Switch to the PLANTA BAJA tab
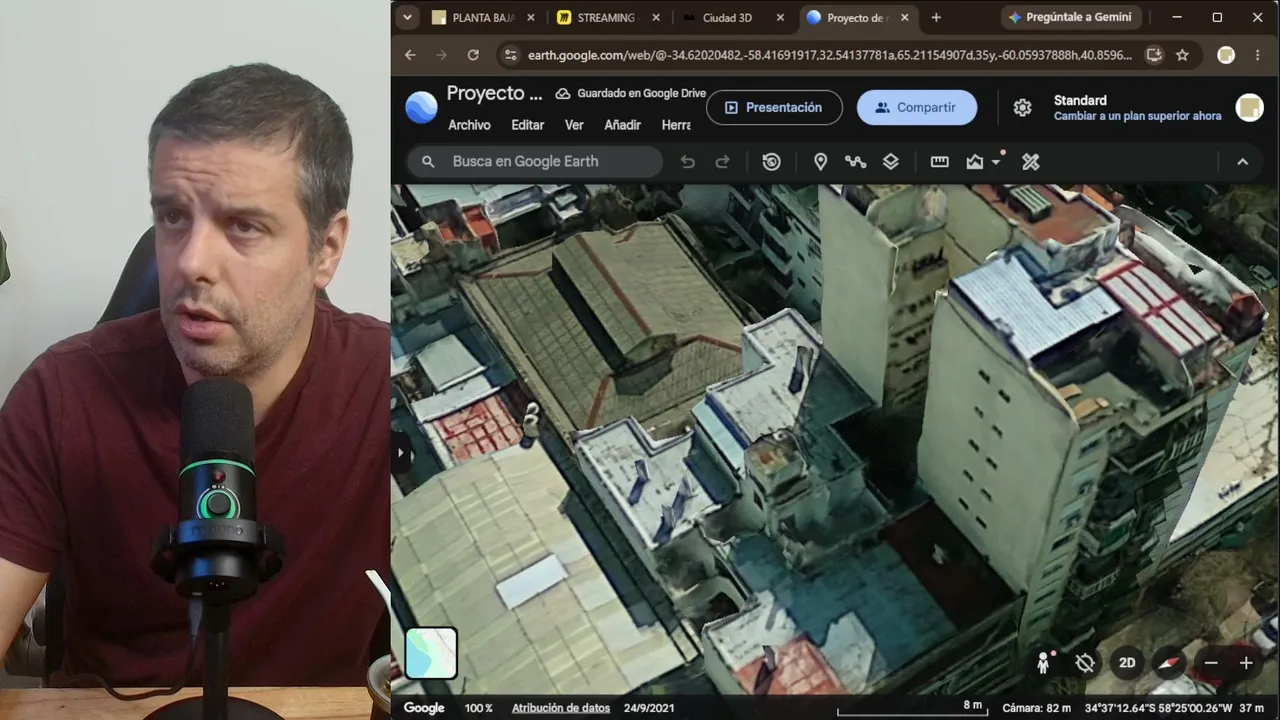The height and width of the screenshot is (720, 1280). tap(483, 17)
